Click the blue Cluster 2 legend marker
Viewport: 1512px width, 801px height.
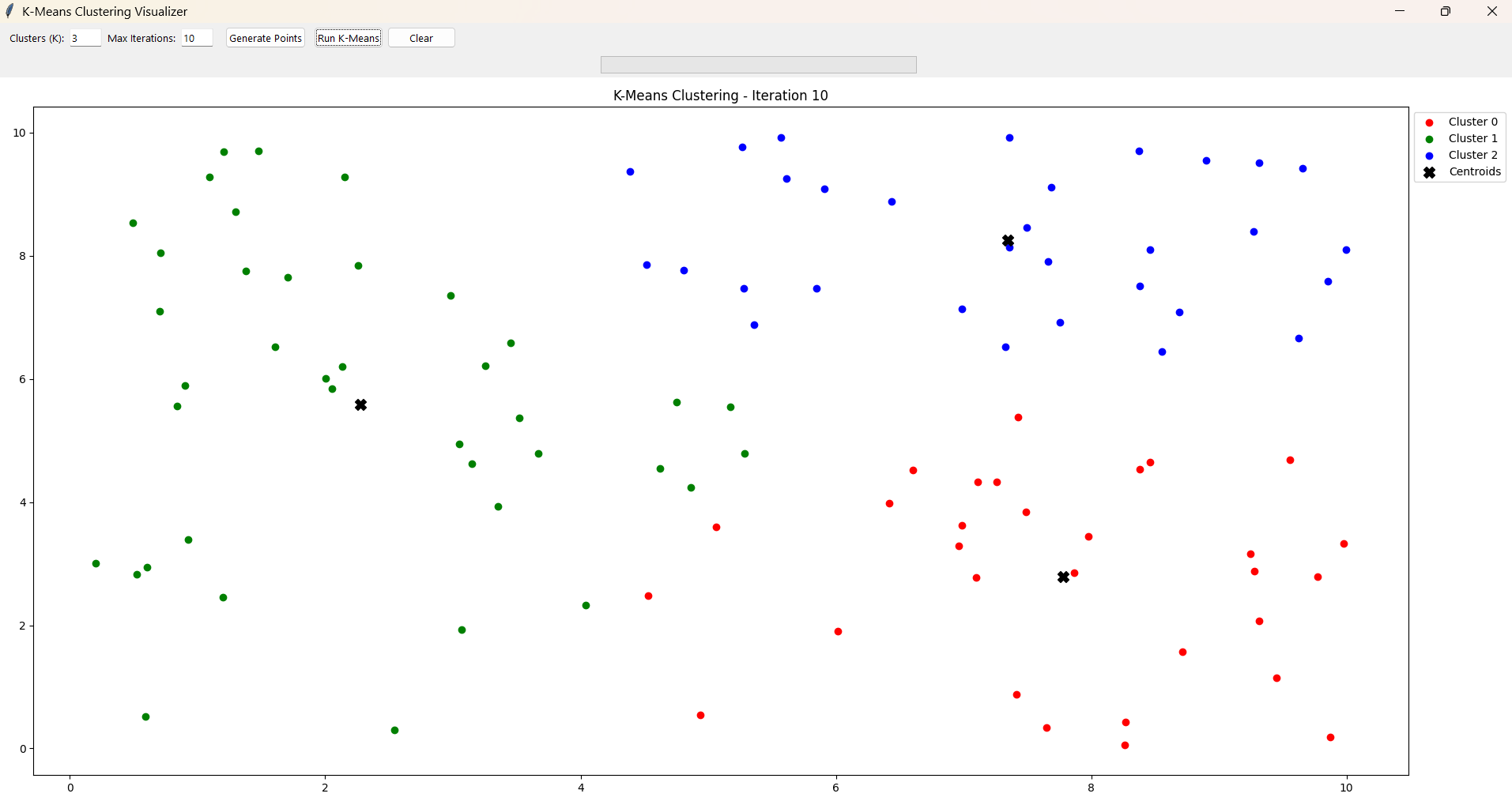pos(1429,156)
